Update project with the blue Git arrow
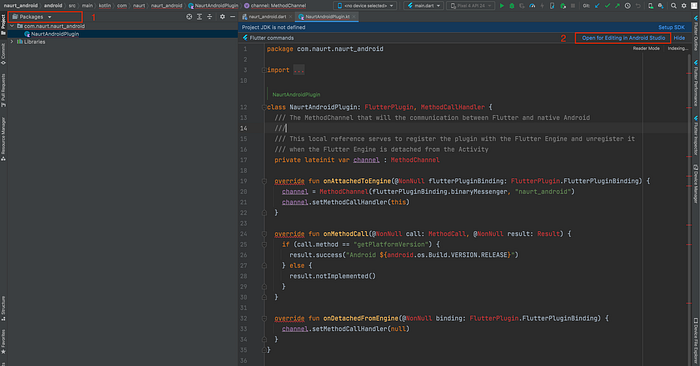This screenshot has width=700, height=366. pyautogui.click(x=597, y=6)
